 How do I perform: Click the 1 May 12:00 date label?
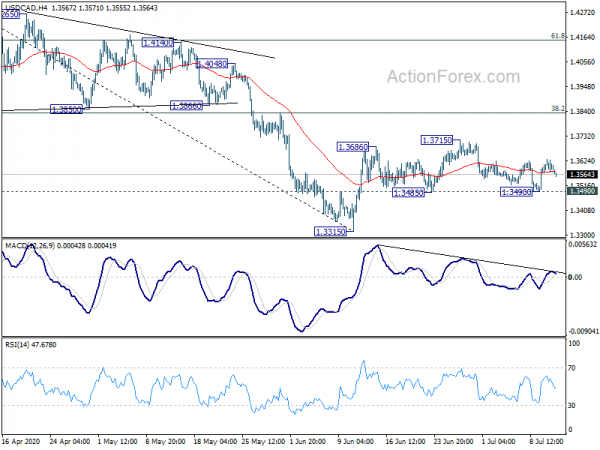click(x=117, y=441)
